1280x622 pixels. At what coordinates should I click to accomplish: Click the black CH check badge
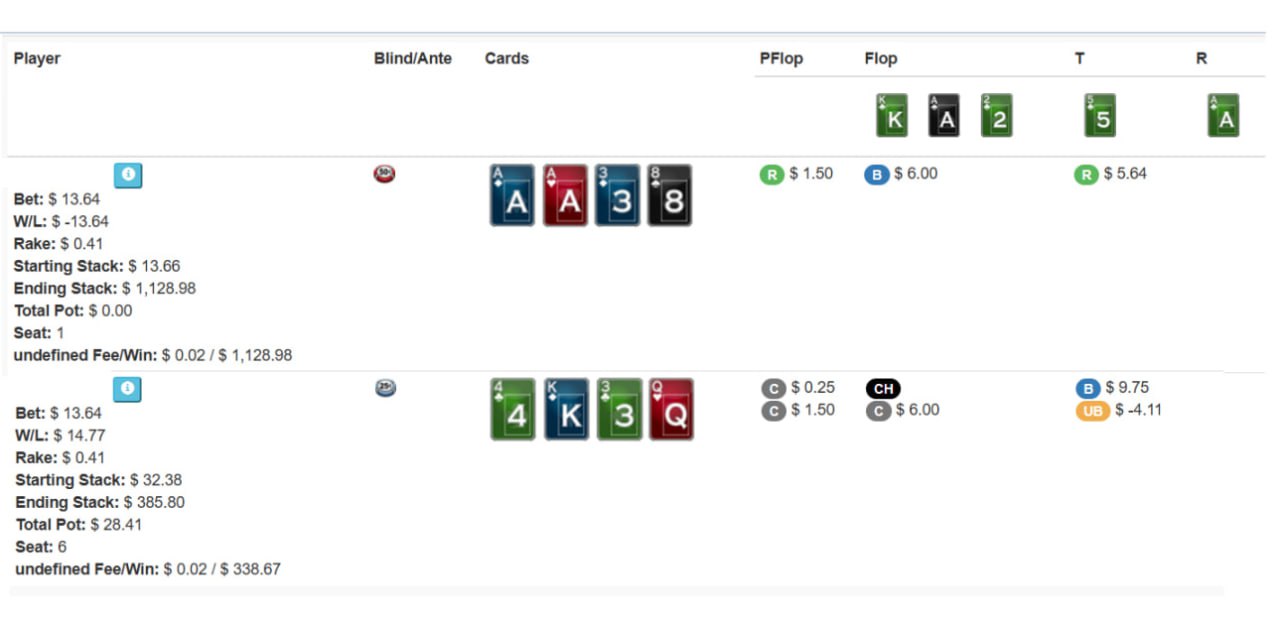point(882,389)
